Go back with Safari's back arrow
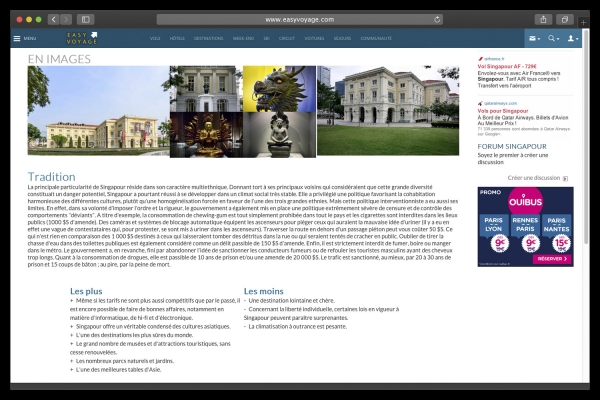 [x=53, y=19]
